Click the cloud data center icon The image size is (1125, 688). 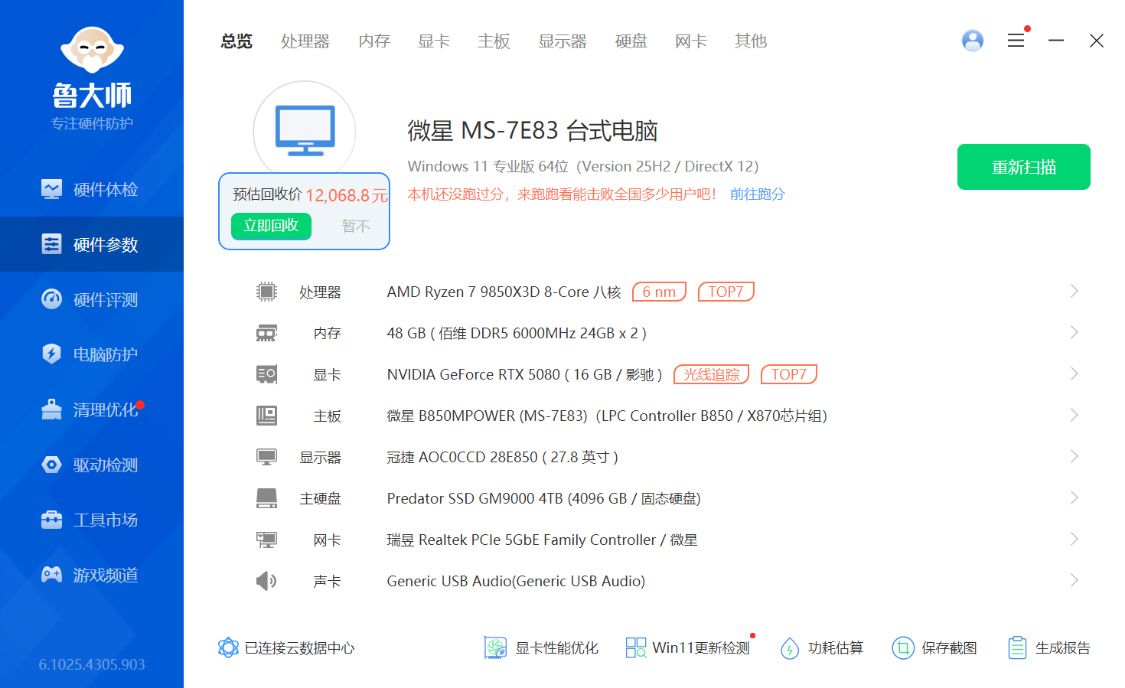point(228,648)
